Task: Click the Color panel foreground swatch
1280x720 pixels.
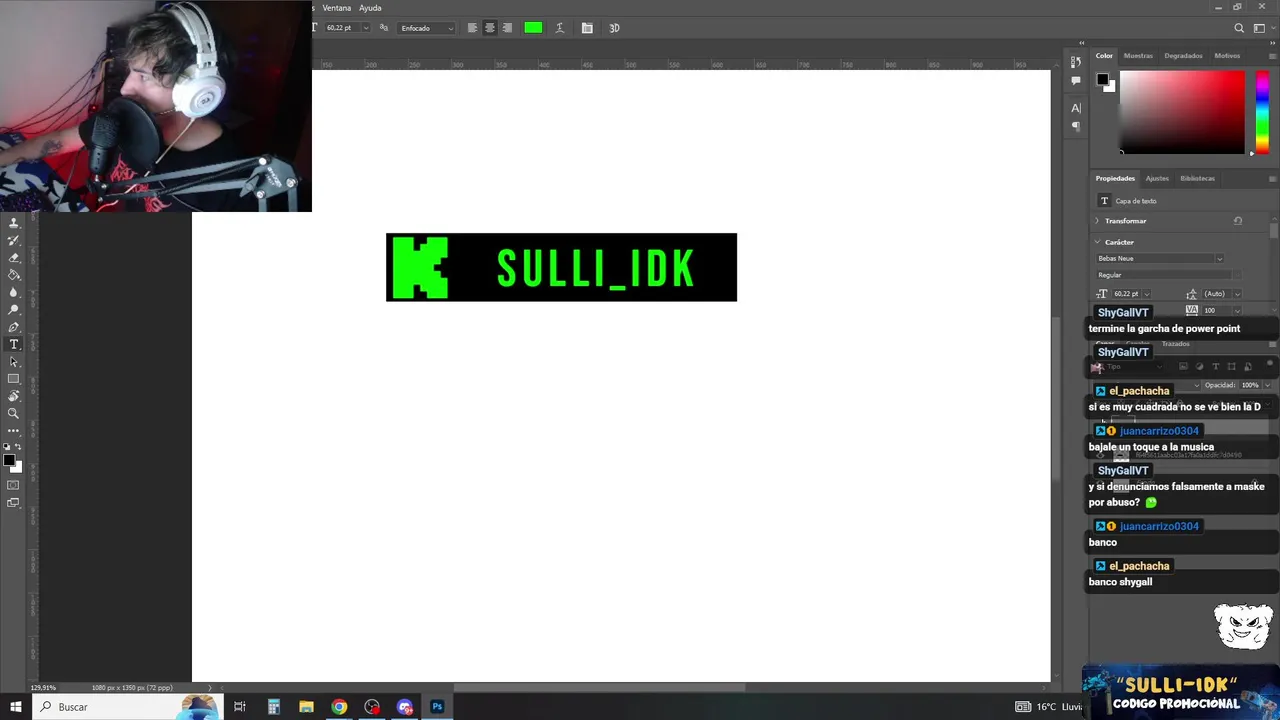Action: pos(1102,80)
